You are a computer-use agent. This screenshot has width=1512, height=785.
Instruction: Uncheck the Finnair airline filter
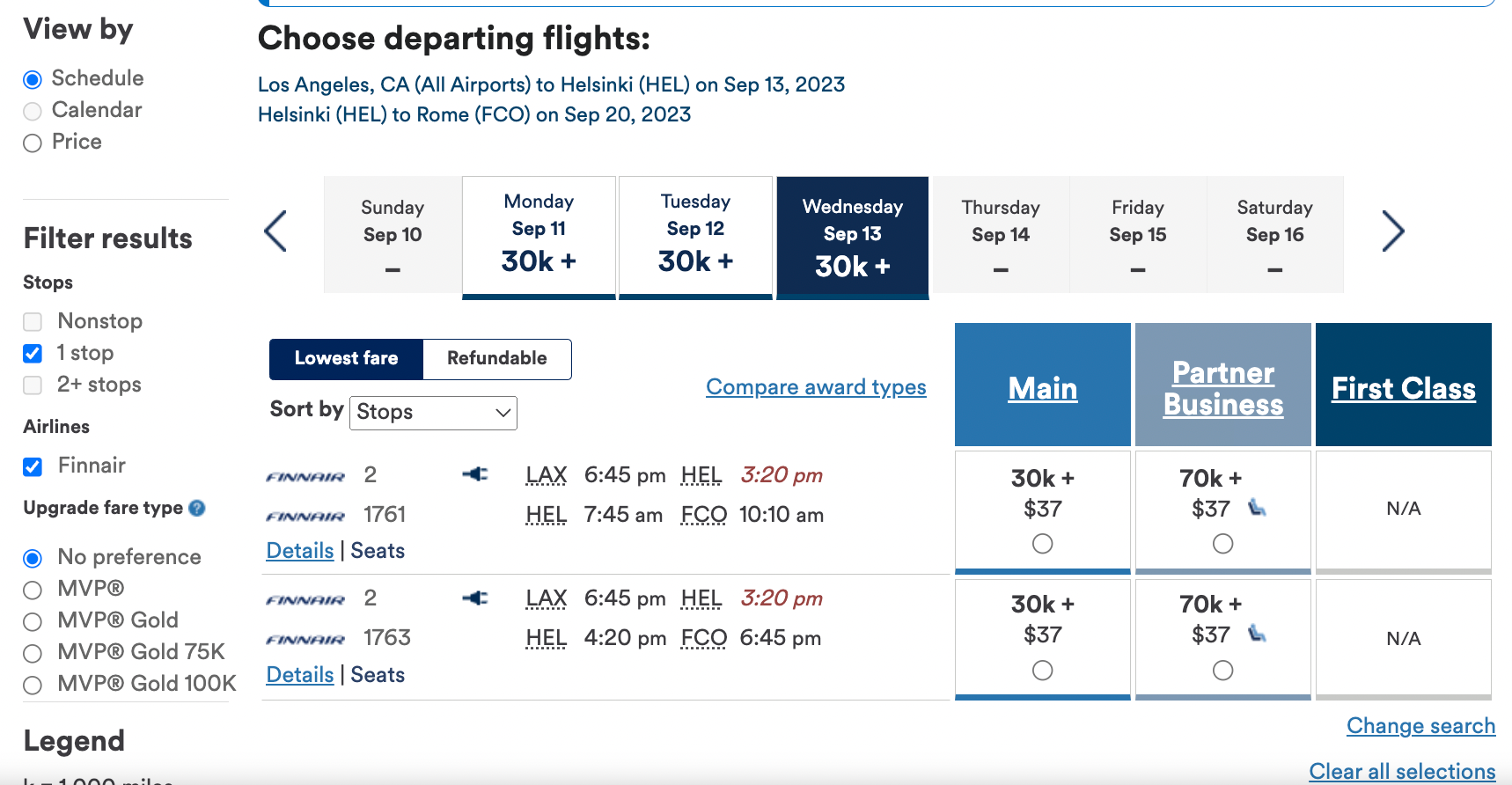point(33,466)
